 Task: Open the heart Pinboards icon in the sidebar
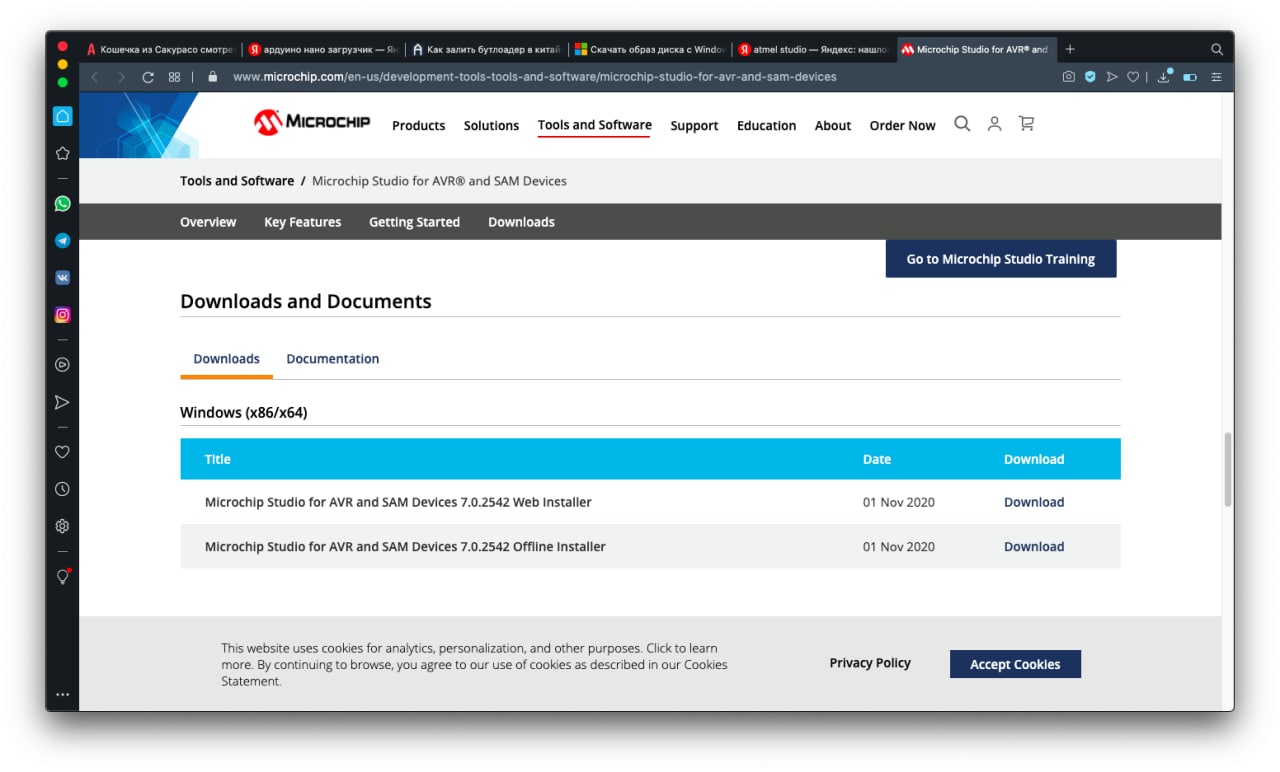pyautogui.click(x=62, y=452)
